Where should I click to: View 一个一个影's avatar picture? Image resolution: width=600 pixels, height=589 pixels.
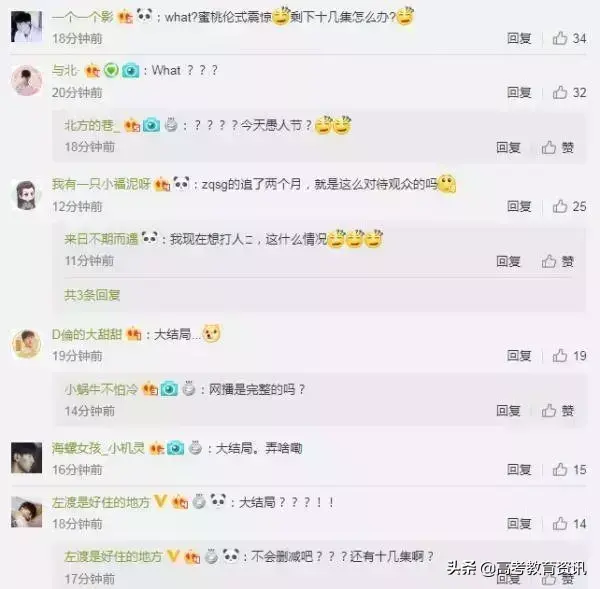tap(26, 26)
